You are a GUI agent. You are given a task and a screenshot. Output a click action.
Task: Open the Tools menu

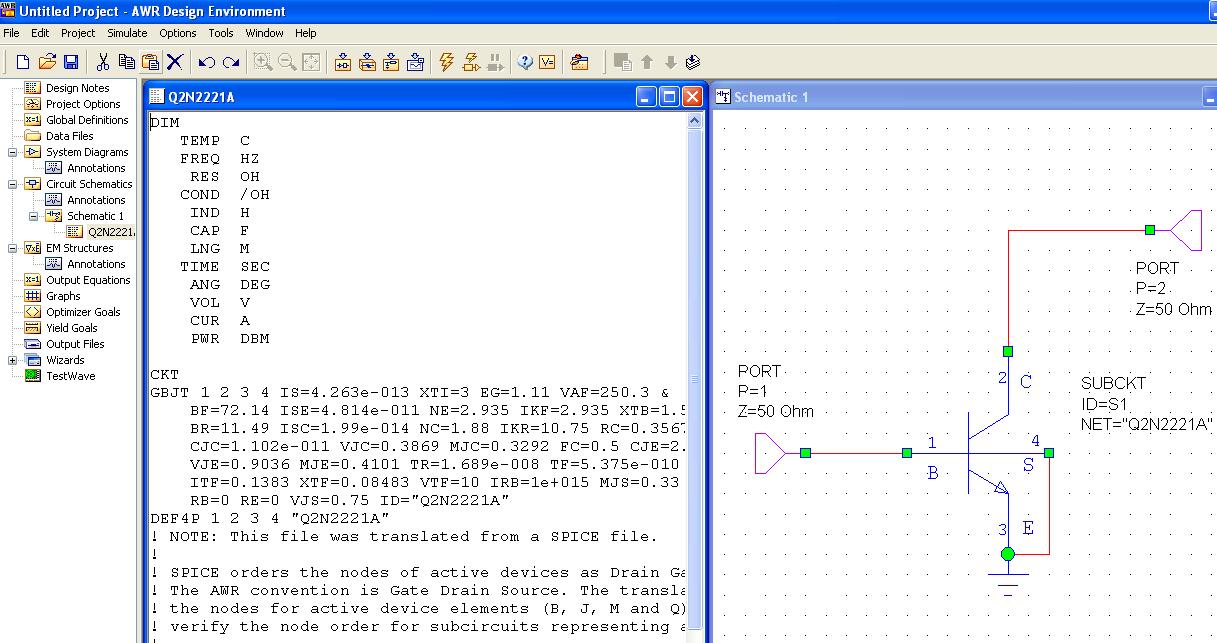221,33
